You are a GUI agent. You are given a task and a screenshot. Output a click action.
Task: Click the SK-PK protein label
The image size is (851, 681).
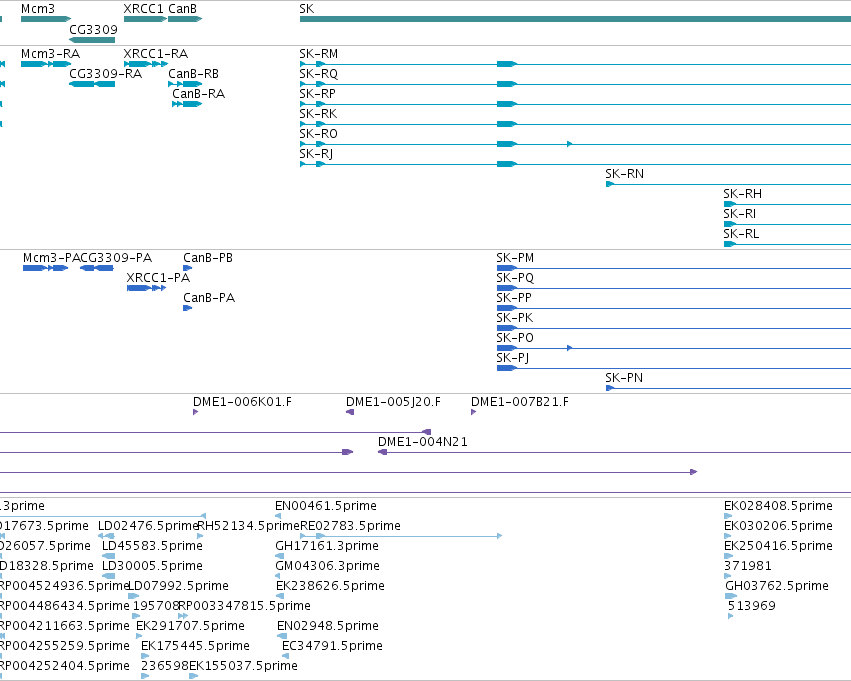coord(515,318)
